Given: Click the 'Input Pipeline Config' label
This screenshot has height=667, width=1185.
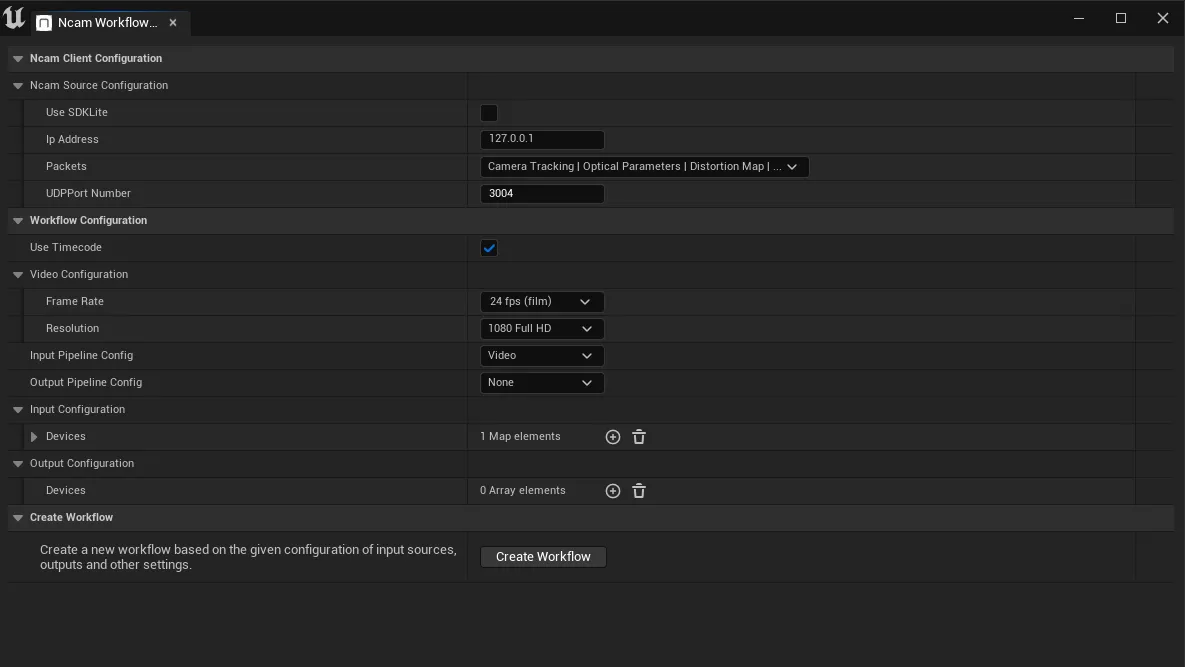Looking at the screenshot, I should point(81,355).
